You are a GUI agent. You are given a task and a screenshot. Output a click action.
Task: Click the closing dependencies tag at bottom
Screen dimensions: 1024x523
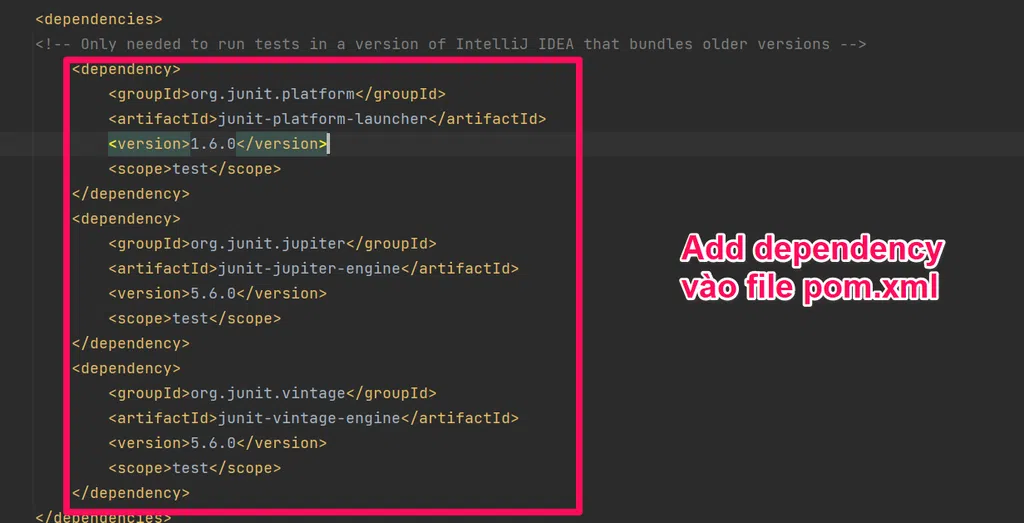tap(103, 517)
